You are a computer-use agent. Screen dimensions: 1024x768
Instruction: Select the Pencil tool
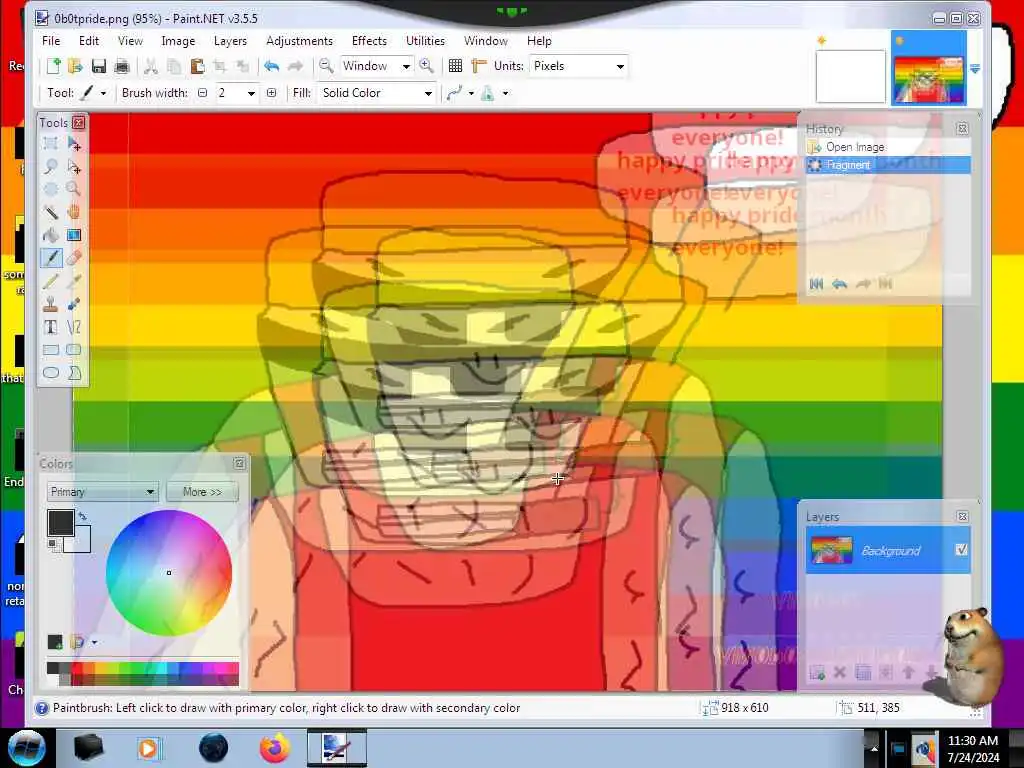click(50, 281)
